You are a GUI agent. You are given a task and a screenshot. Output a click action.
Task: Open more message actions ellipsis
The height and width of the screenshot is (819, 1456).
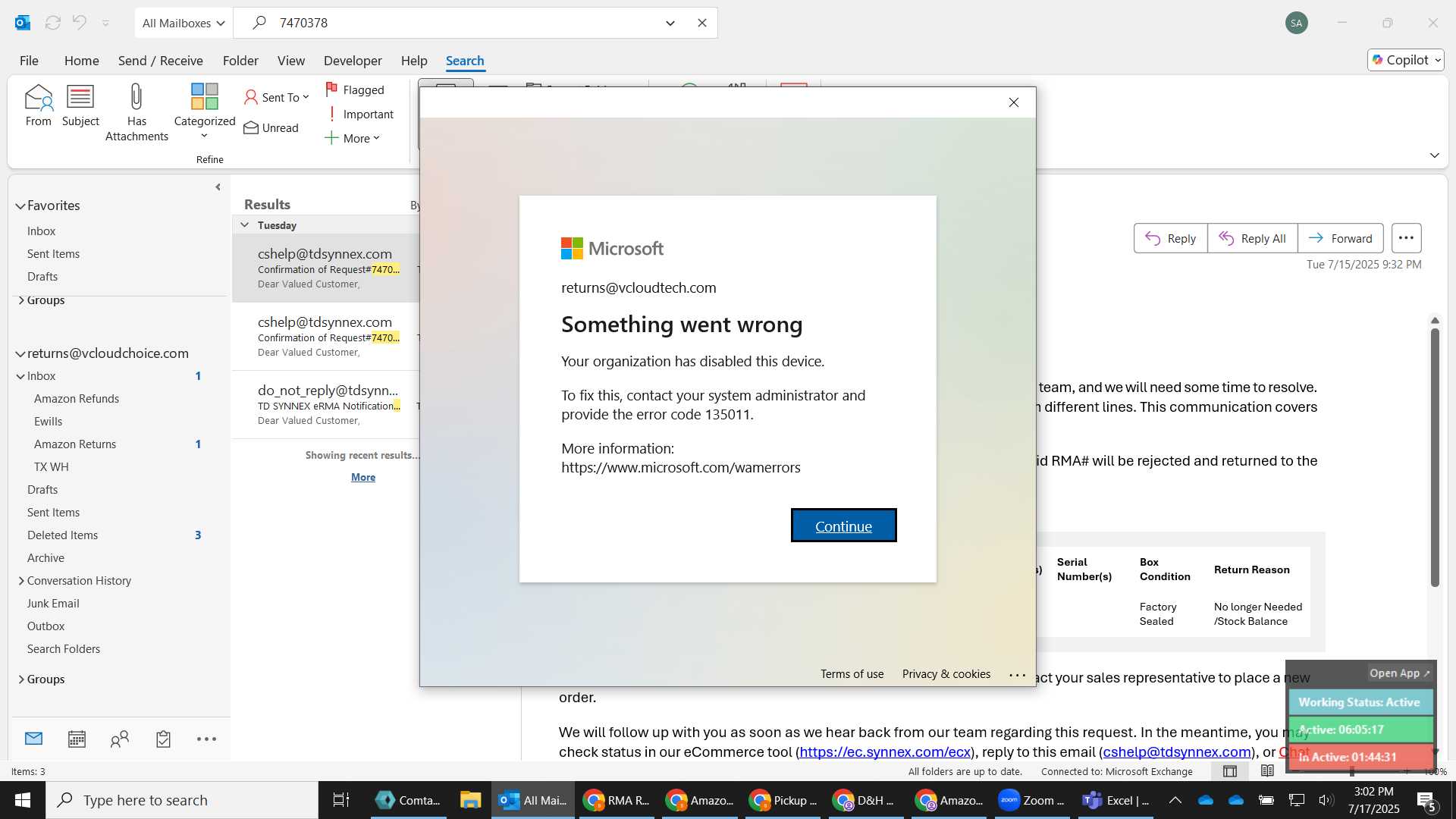(x=1406, y=238)
